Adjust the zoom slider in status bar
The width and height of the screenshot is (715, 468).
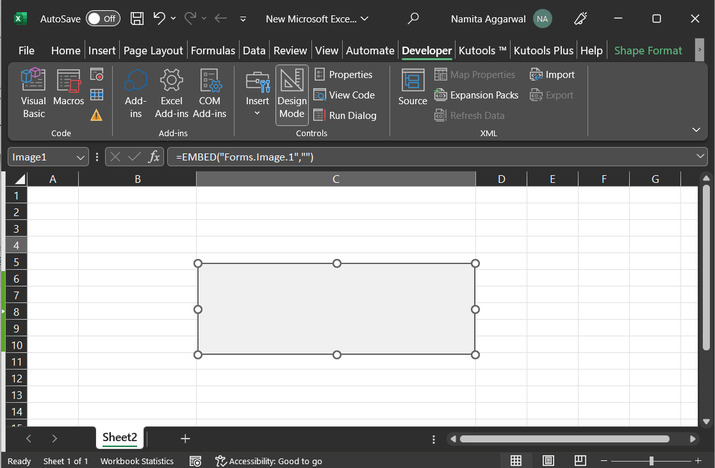pos(651,461)
